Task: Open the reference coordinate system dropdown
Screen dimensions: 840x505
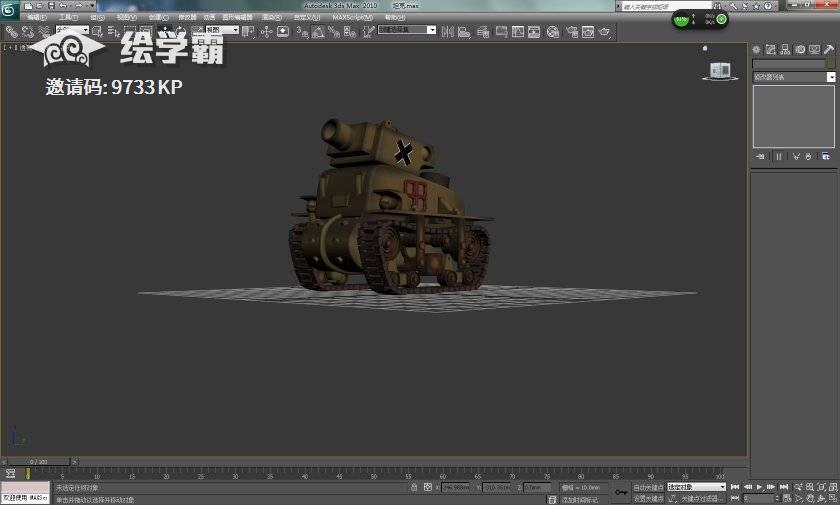Action: click(222, 30)
